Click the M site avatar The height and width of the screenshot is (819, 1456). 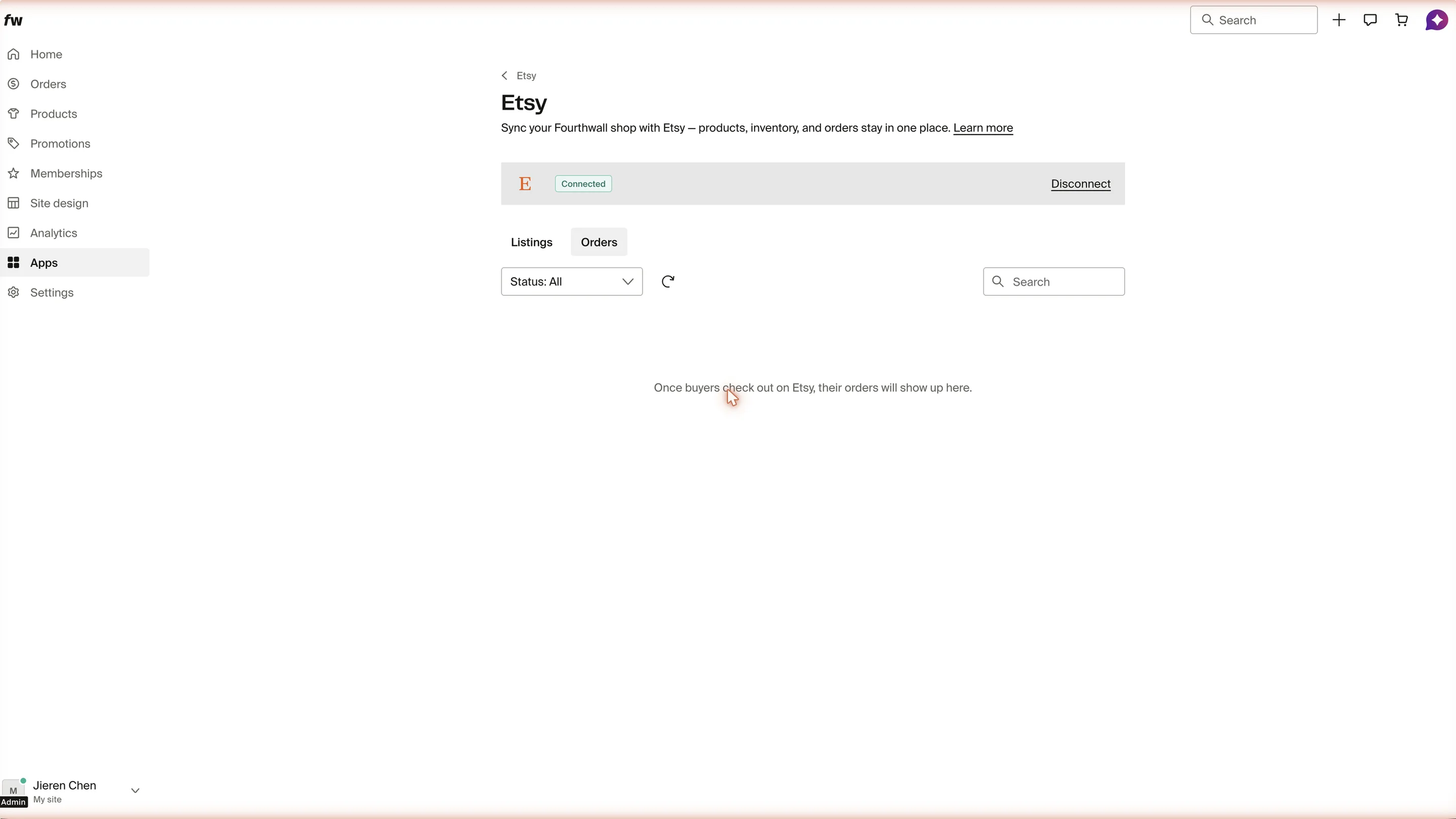coord(13,790)
